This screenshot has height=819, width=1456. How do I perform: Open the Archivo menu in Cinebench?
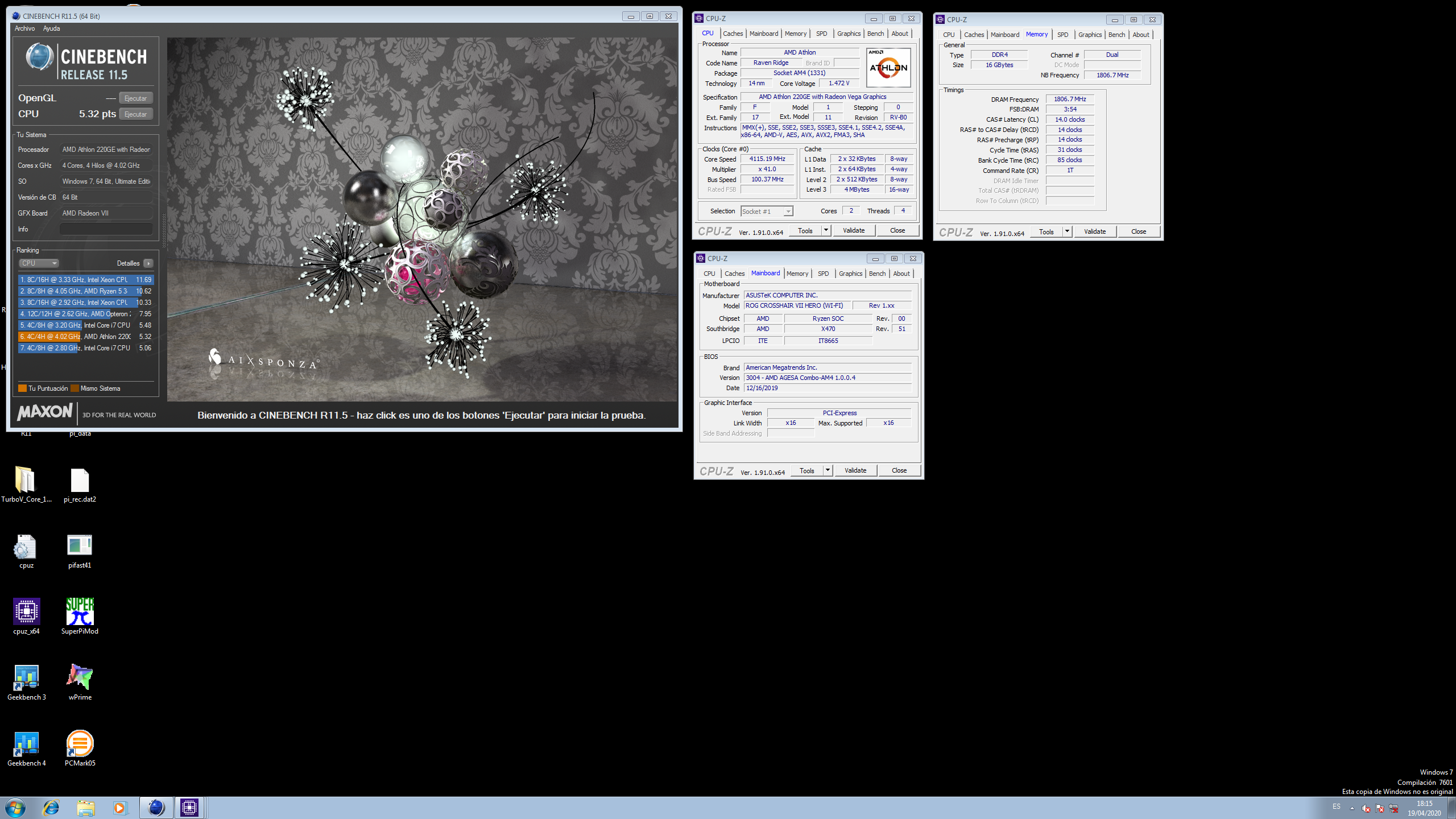[24, 28]
